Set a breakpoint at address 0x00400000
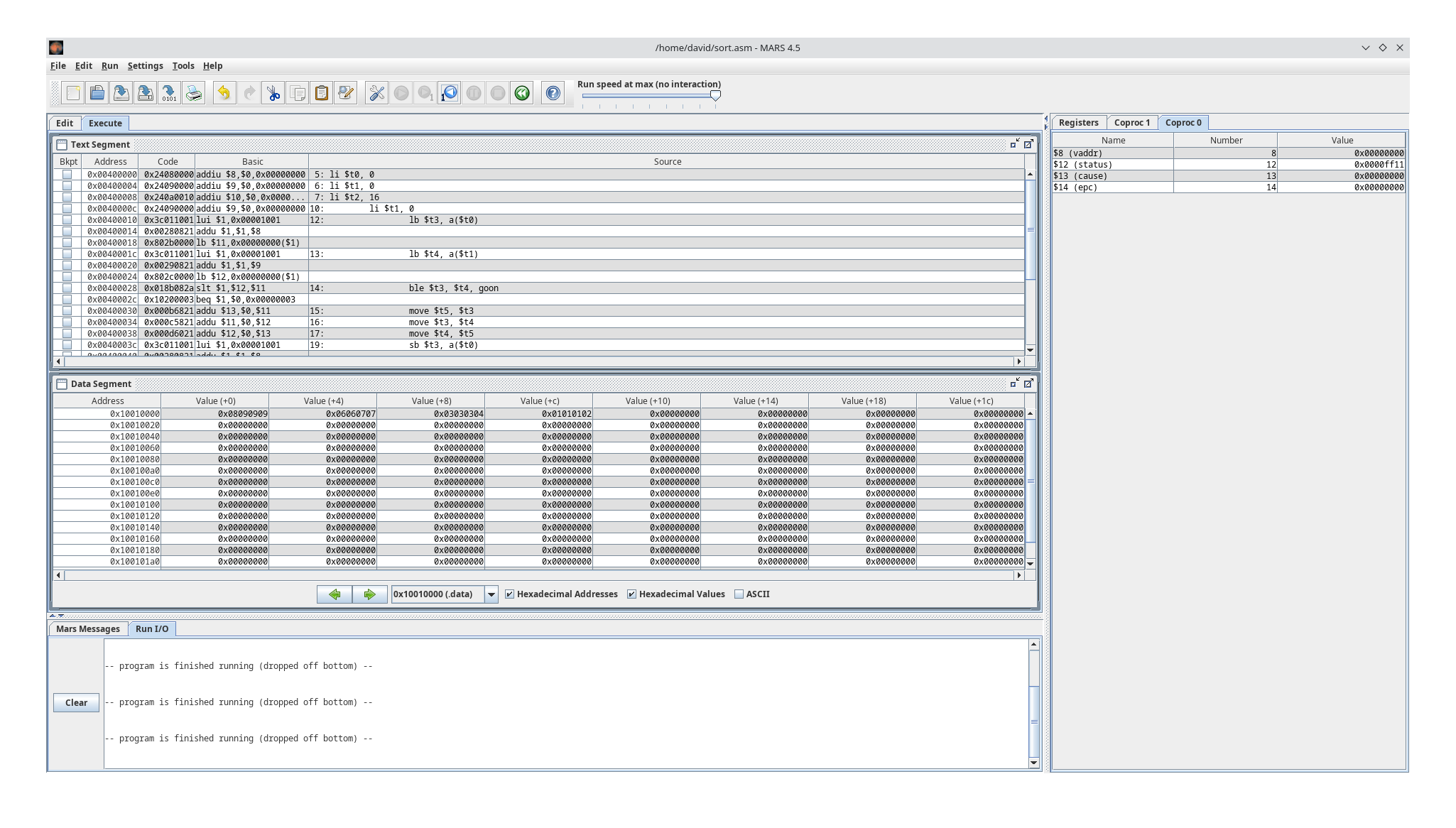The height and width of the screenshot is (828, 1456). tap(67, 174)
